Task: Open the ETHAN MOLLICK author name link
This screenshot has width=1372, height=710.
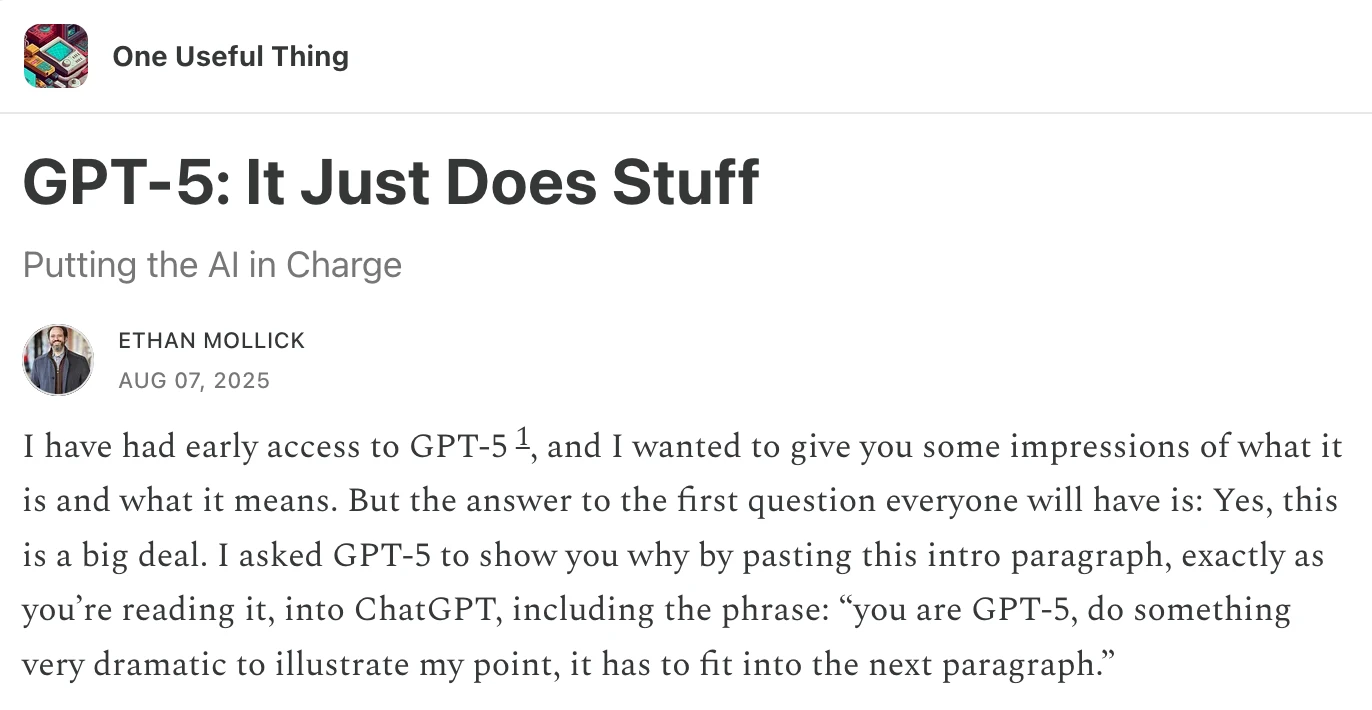Action: pyautogui.click(x=211, y=340)
